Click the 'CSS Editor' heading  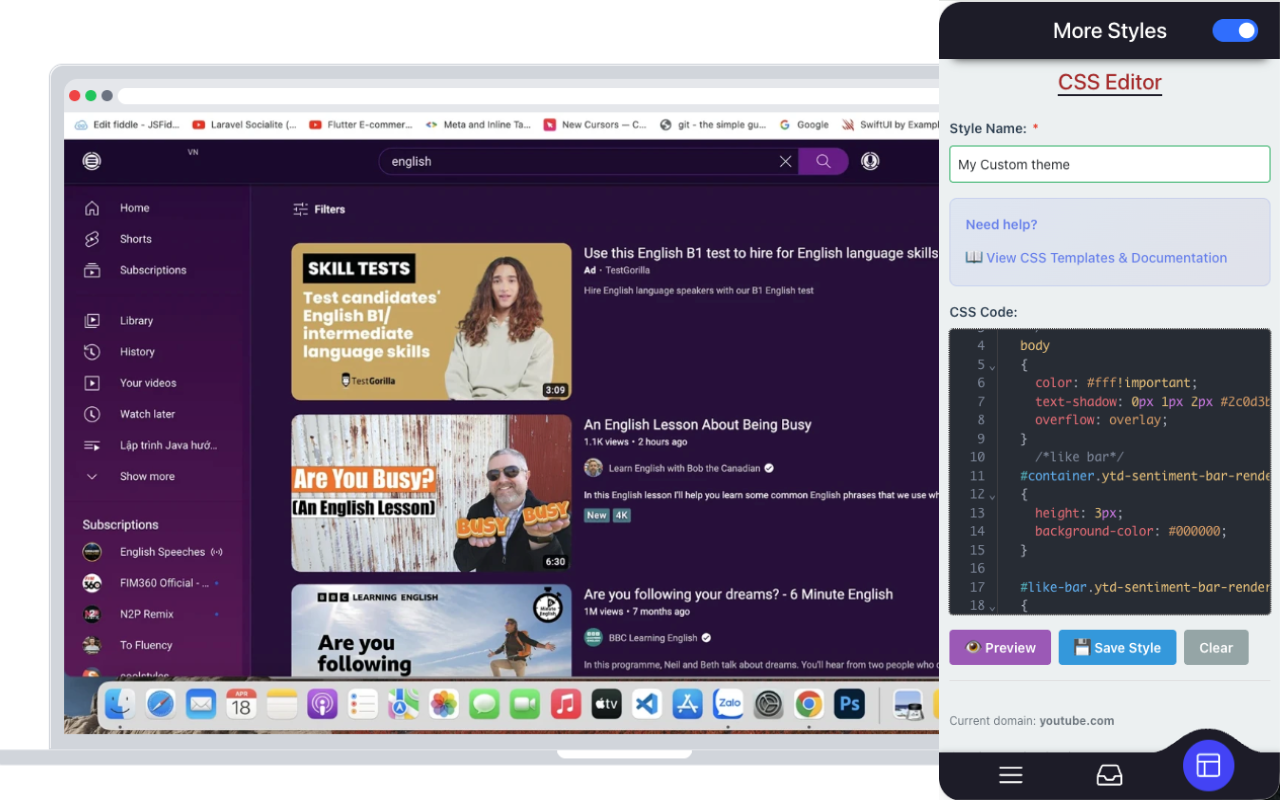[x=1110, y=82]
